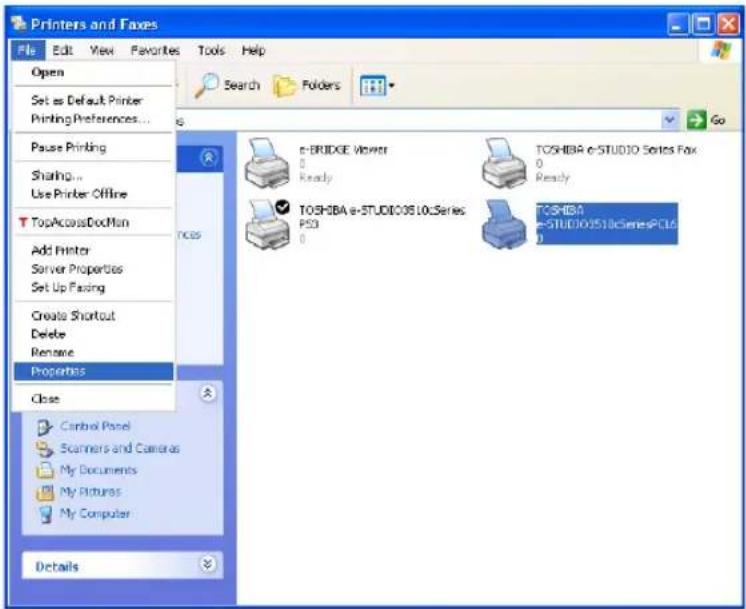Click the TOSHIBA e-STUDIO3510cSeries PS3 name

point(382,216)
